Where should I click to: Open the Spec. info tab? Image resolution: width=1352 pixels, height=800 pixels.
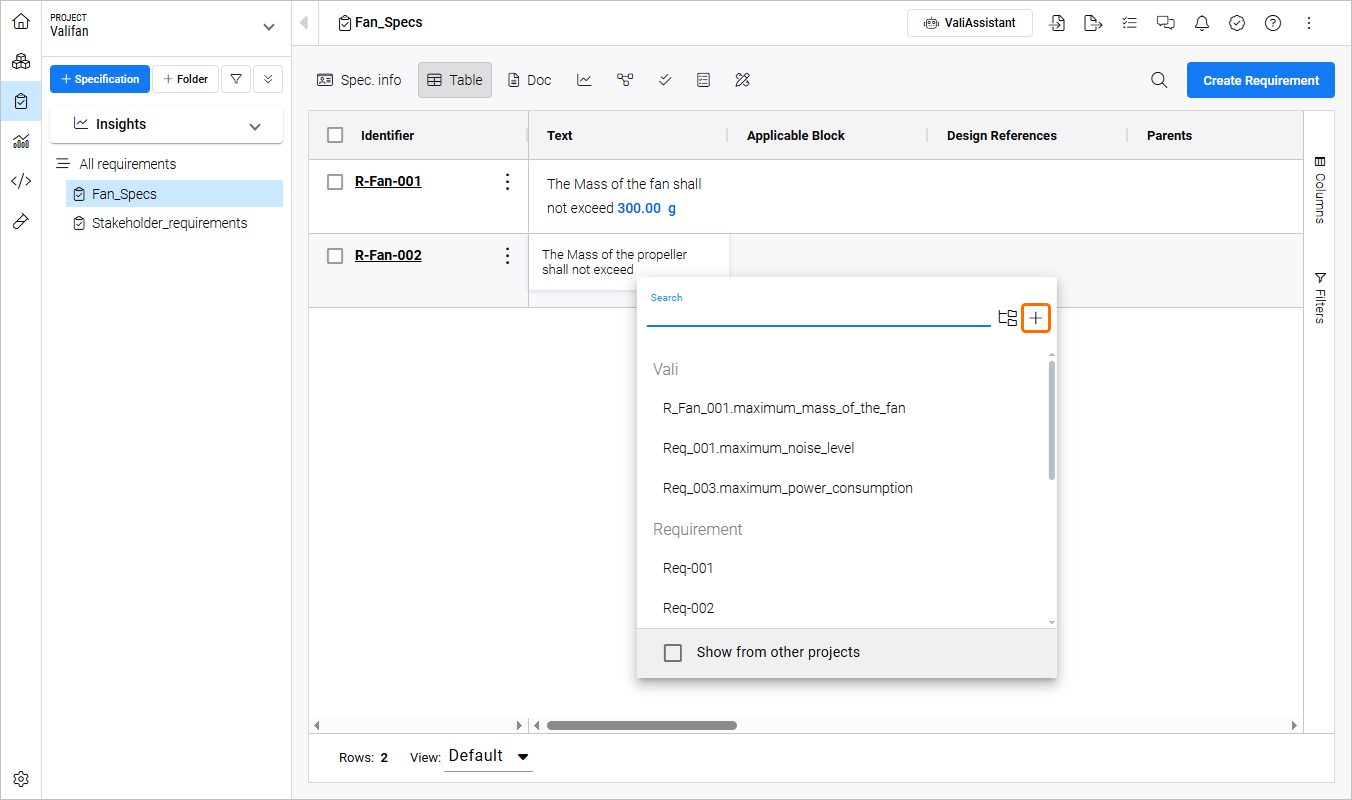click(359, 80)
